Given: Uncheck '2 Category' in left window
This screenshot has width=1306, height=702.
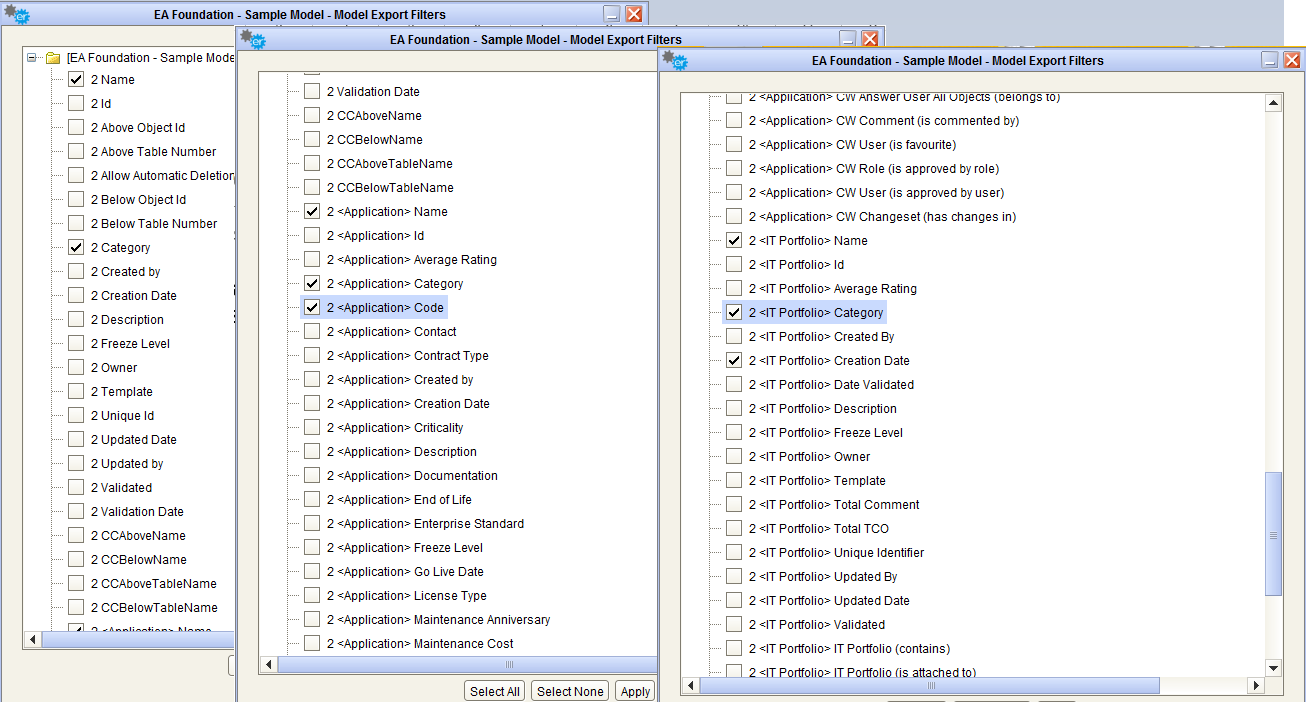Looking at the screenshot, I should [x=76, y=248].
